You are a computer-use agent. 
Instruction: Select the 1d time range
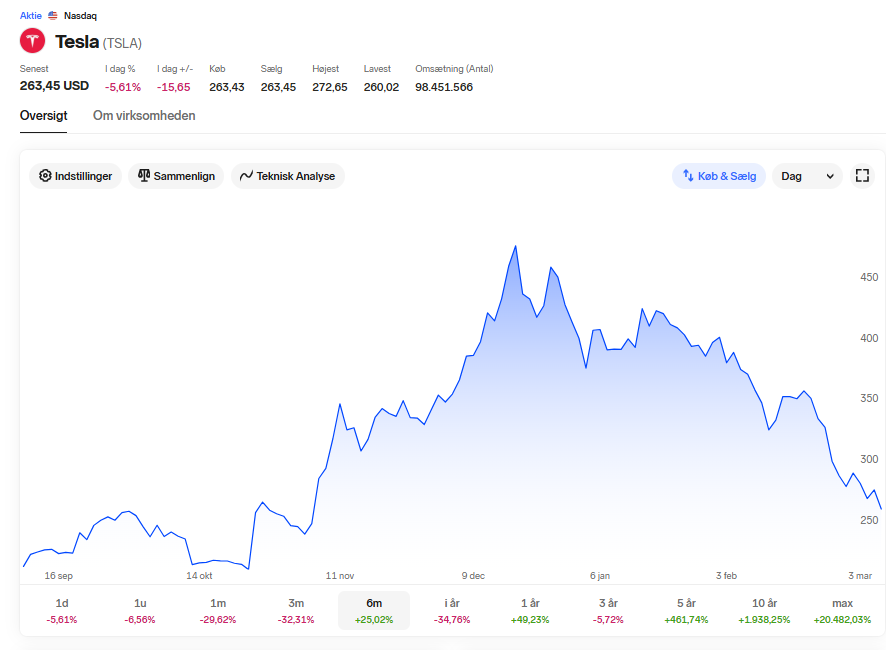pos(62,610)
